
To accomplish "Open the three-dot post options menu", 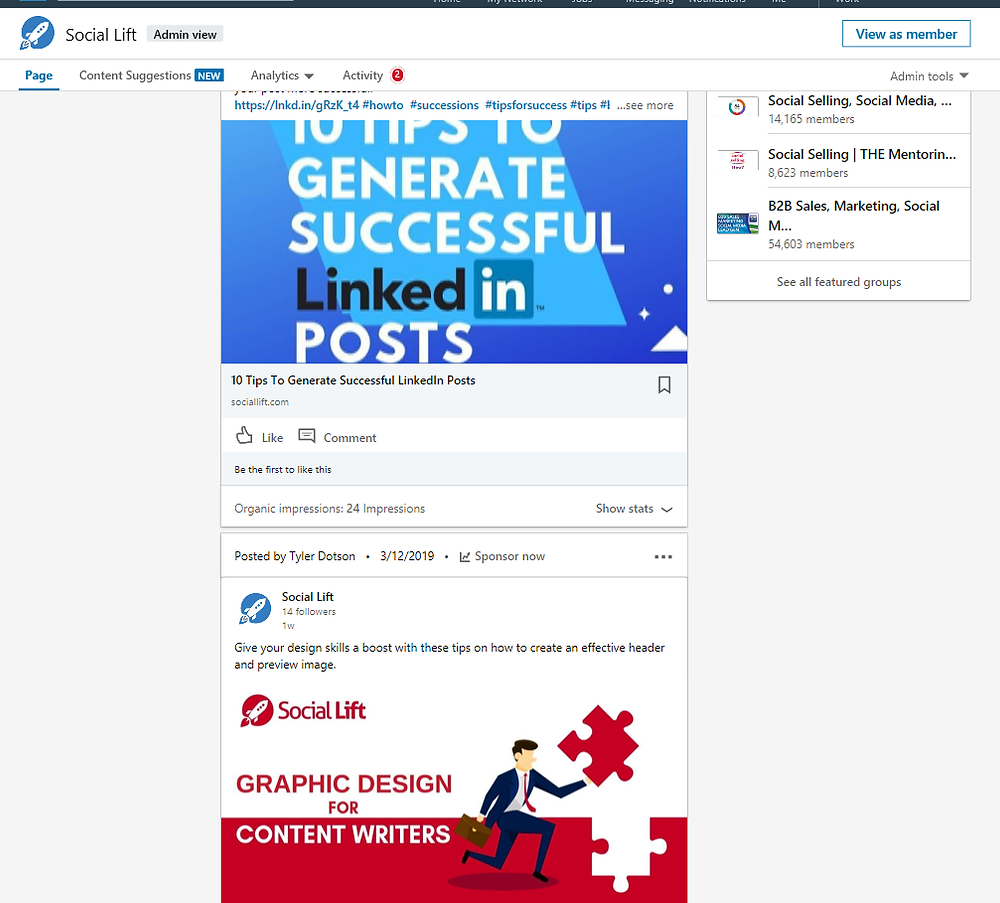I will [663, 557].
